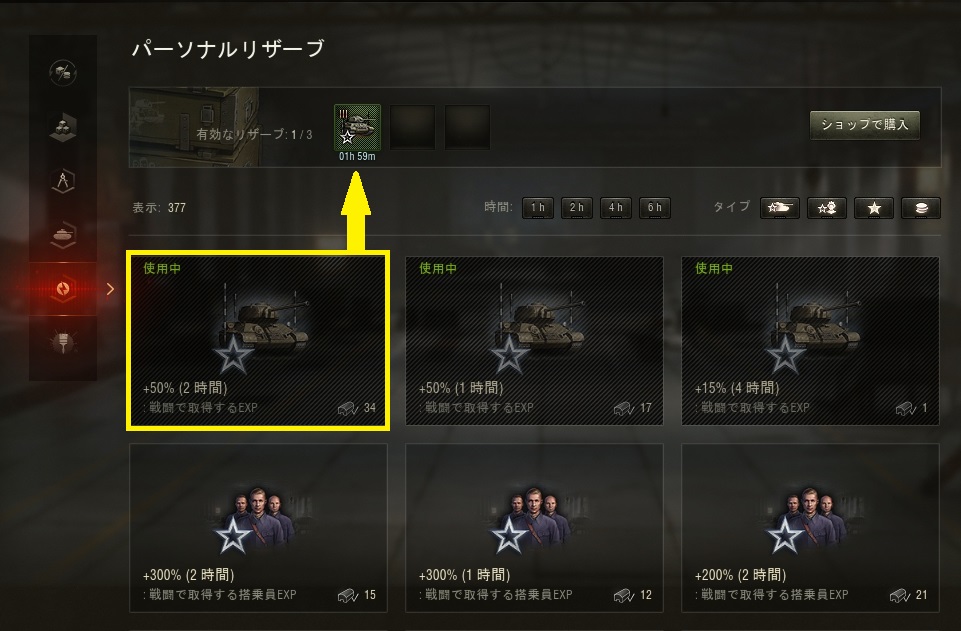
Task: Select +50% (2 時間) battle EXP reserve card
Action: pyautogui.click(x=258, y=341)
